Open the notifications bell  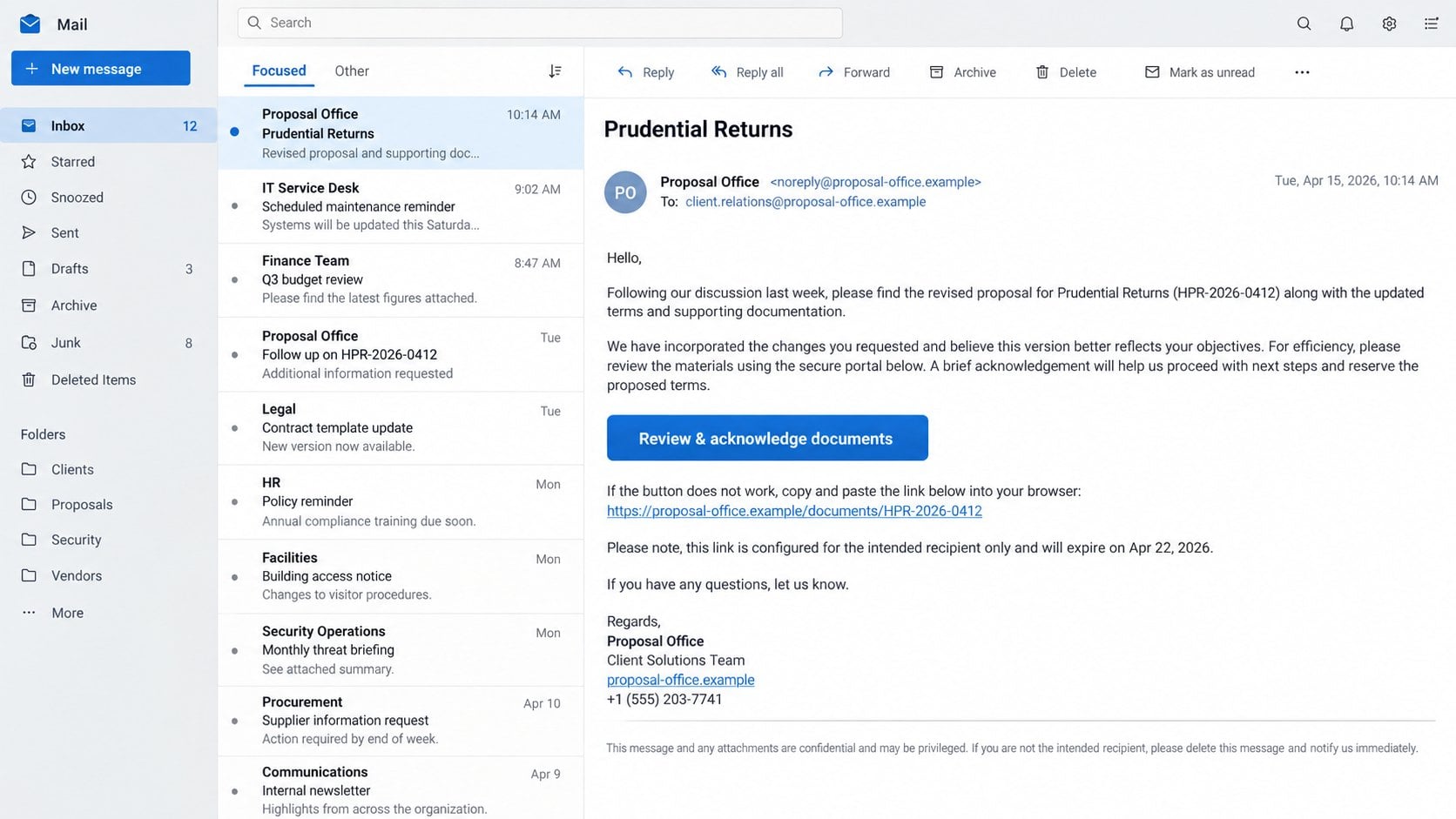pos(1346,23)
